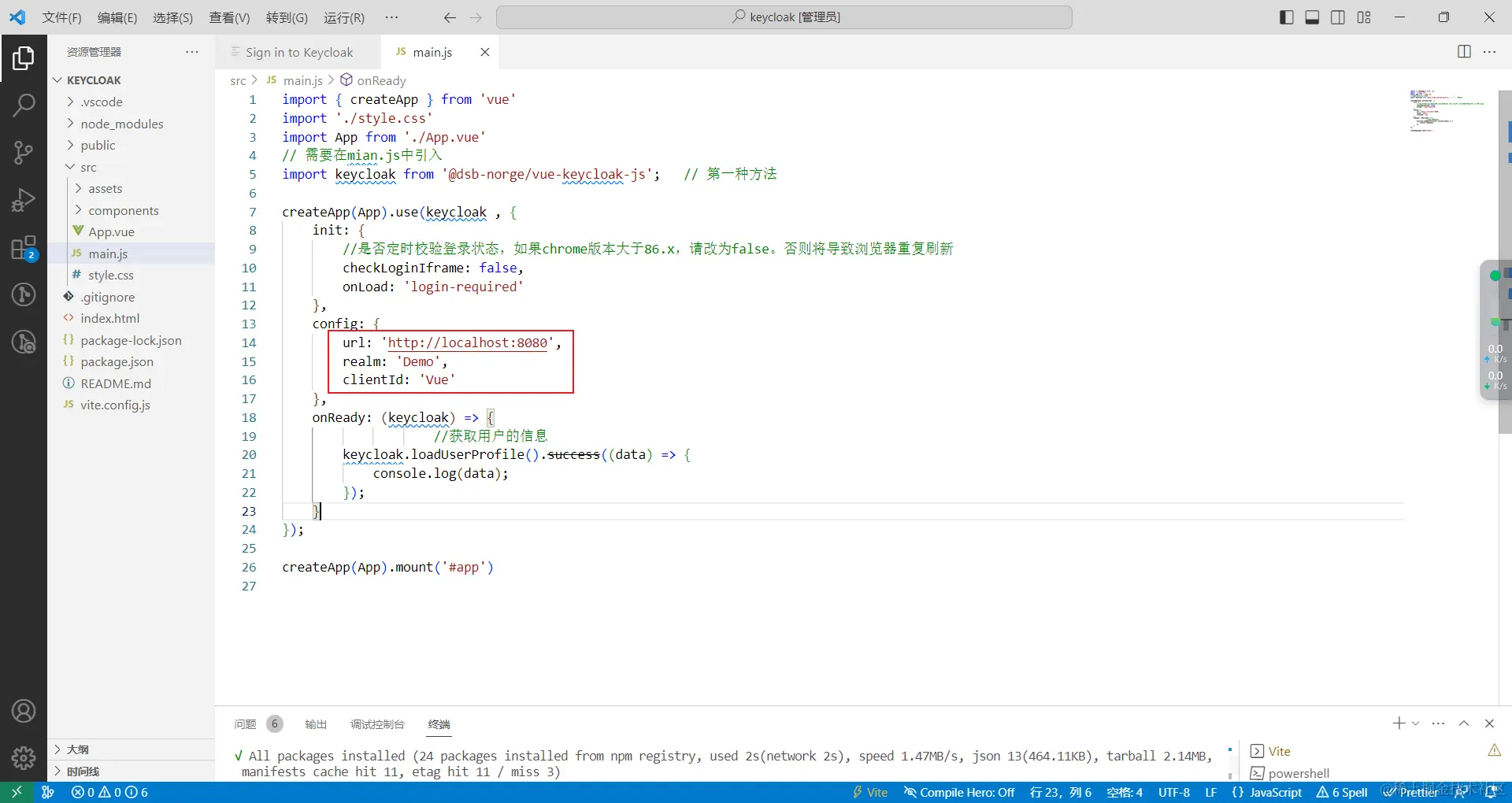The height and width of the screenshot is (803, 1512).
Task: Open the 转到(G) menu
Action: click(287, 17)
